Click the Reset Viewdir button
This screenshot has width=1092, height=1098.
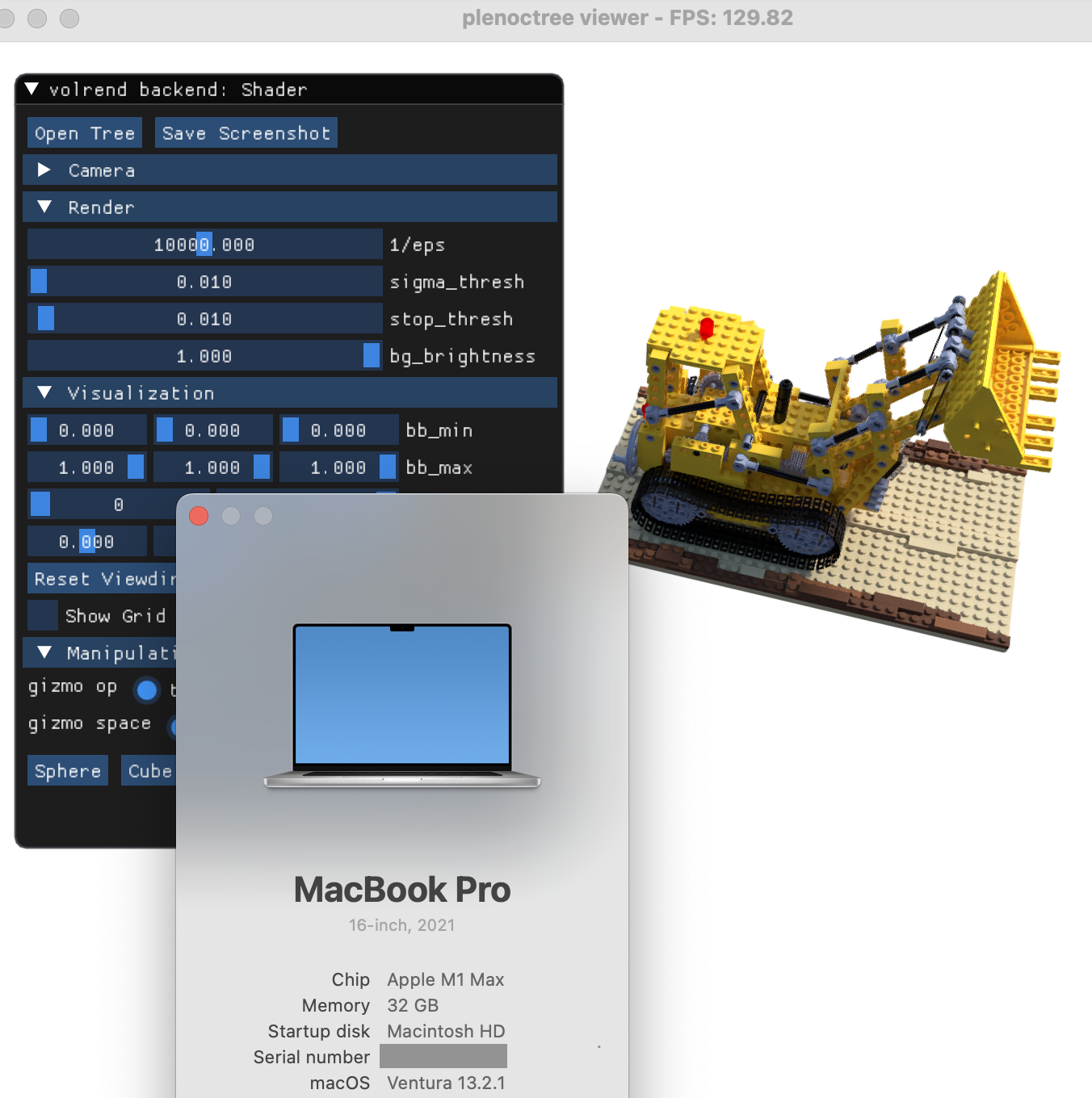[x=102, y=579]
